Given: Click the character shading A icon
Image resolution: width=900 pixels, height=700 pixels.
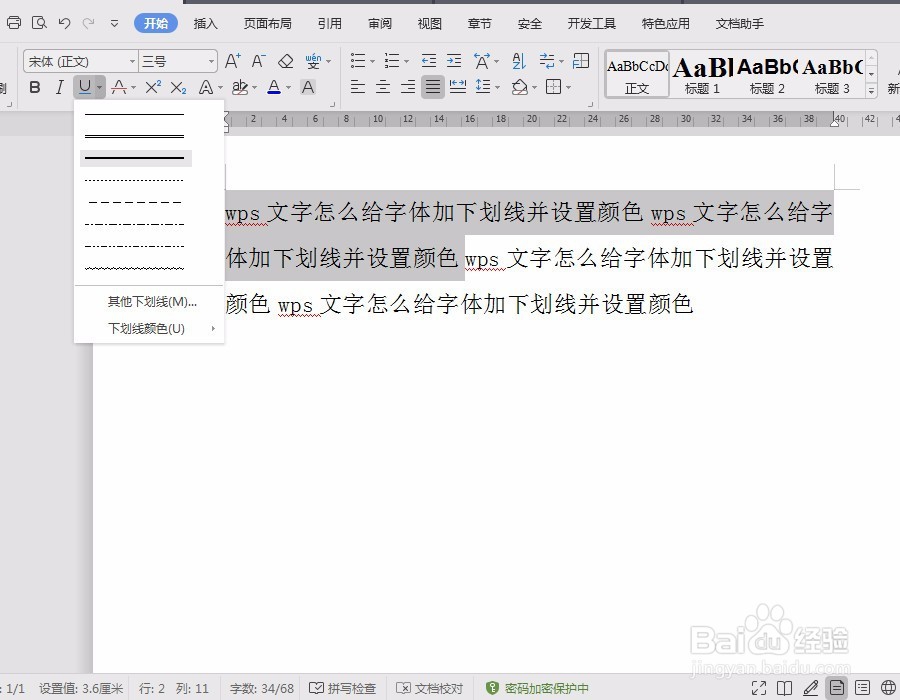Looking at the screenshot, I should click(308, 87).
